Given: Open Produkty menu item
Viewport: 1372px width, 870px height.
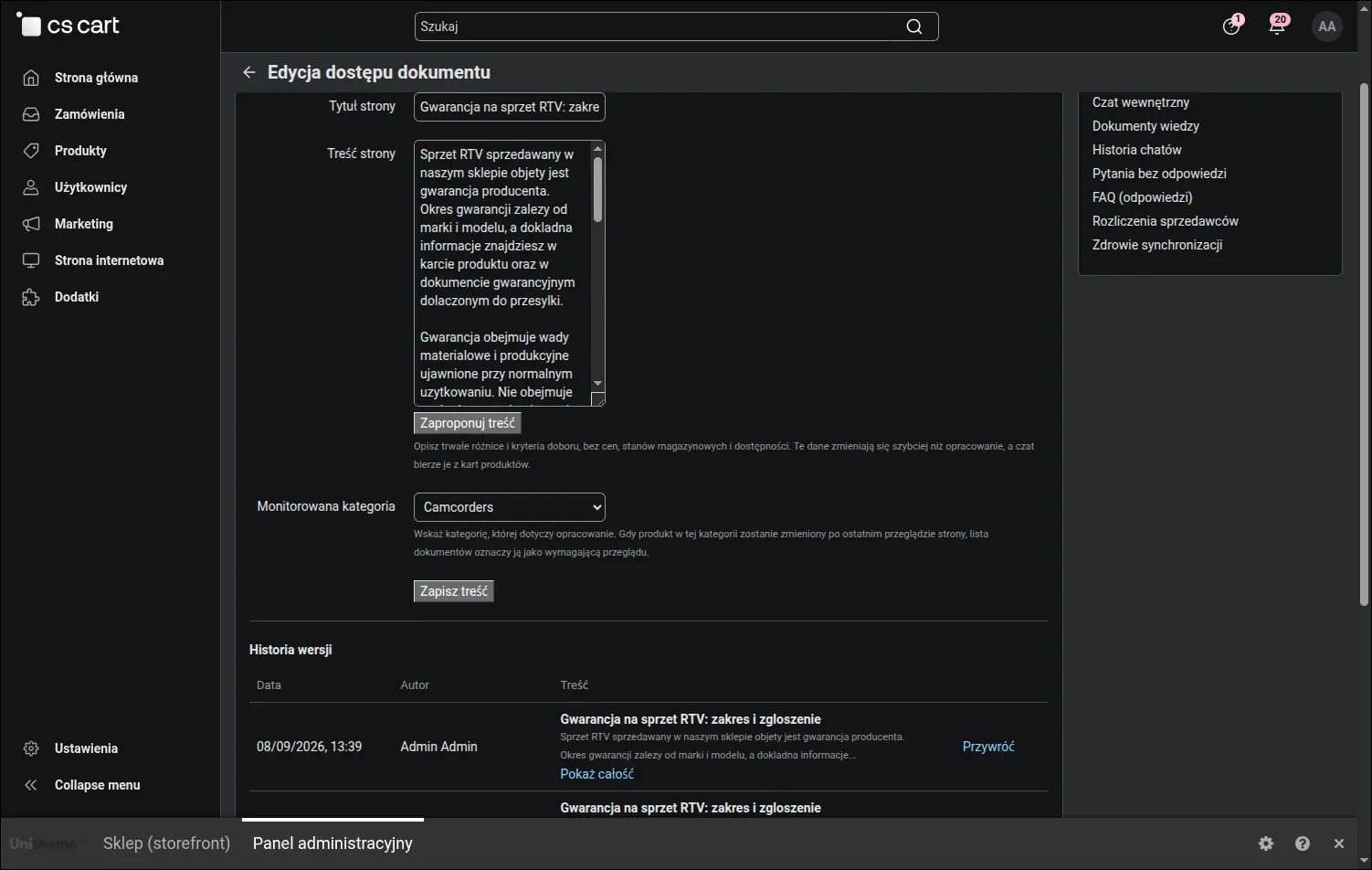Looking at the screenshot, I should pos(80,151).
